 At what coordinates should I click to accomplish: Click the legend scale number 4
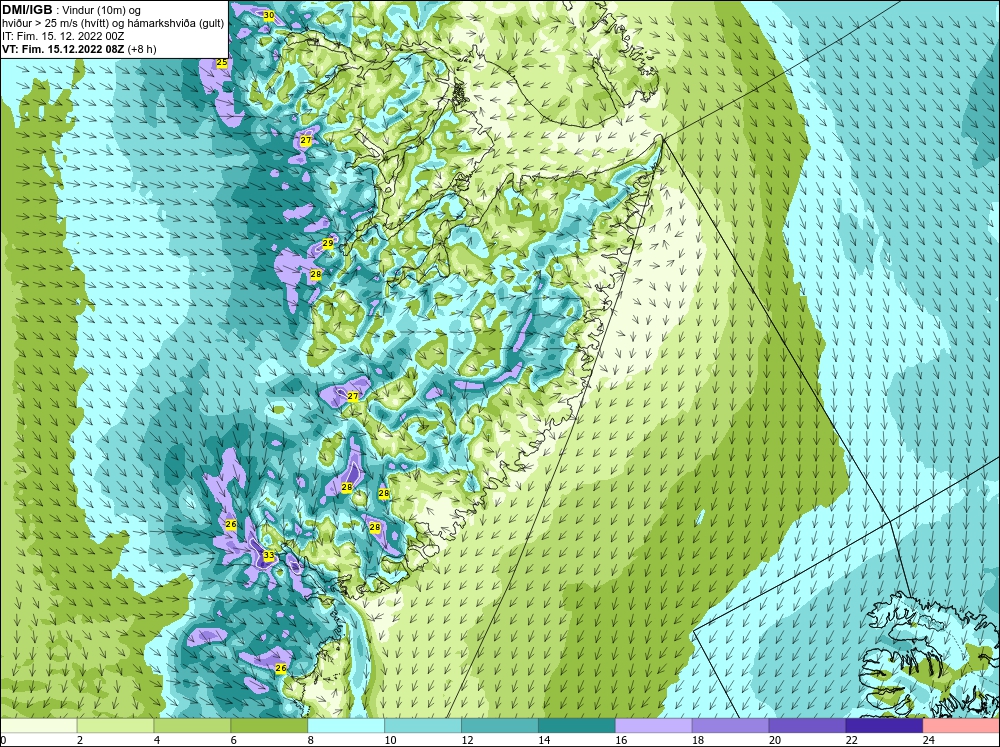pos(157,740)
